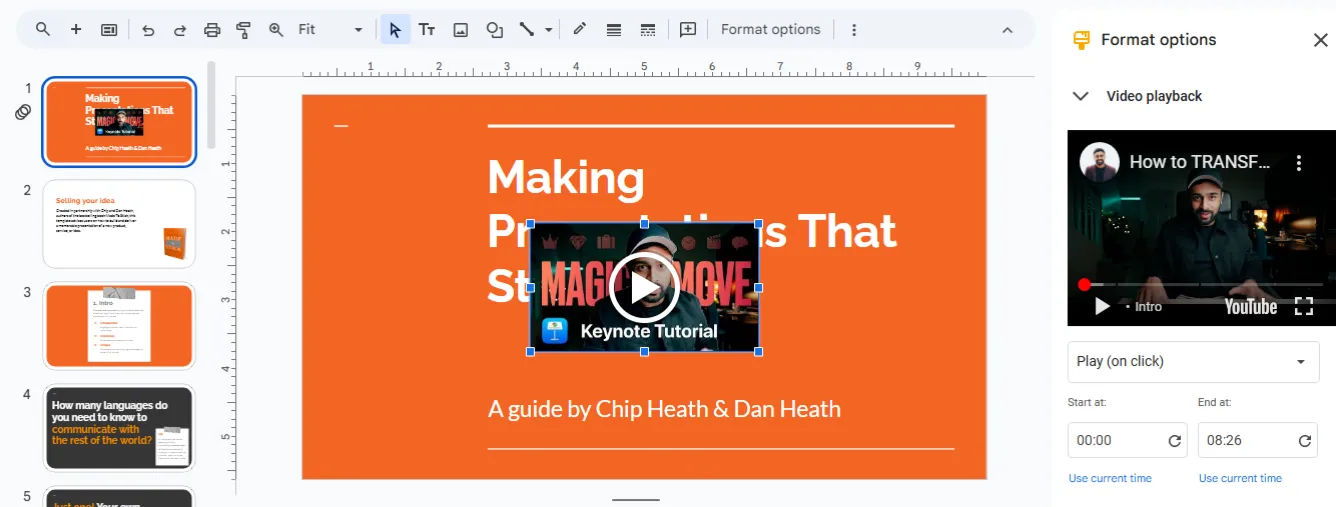Open the preview video three-dot menu

1299,162
